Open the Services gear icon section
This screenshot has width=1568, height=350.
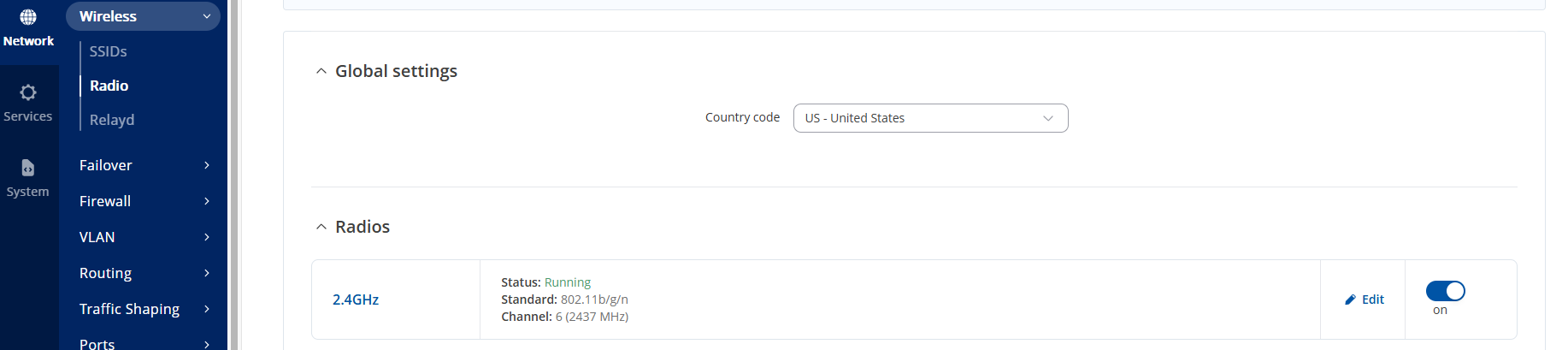[28, 92]
